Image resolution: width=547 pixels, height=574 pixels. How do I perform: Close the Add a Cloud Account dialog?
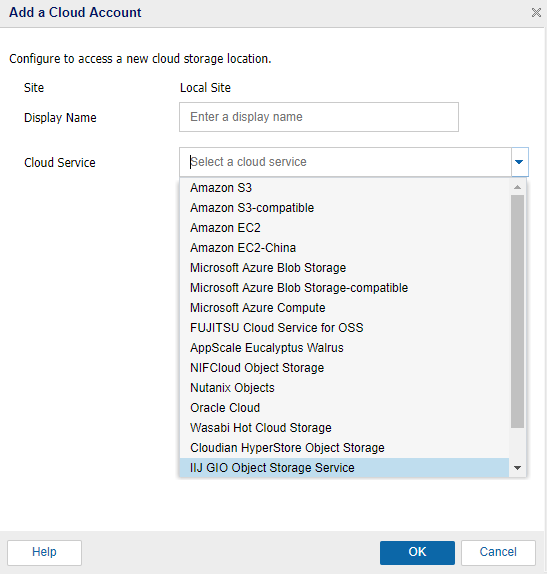click(x=536, y=12)
